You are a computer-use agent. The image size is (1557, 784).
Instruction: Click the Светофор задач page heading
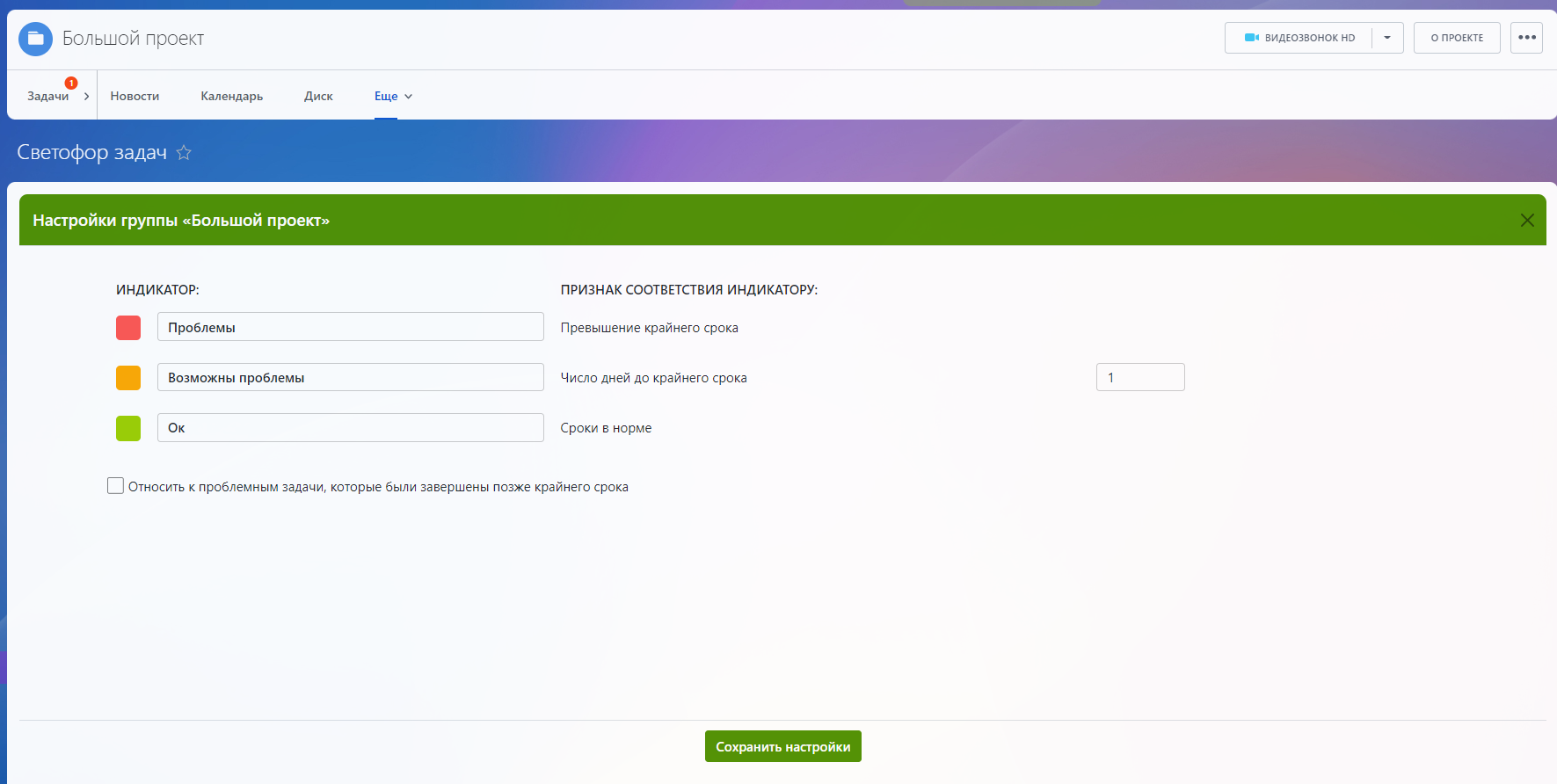91,153
